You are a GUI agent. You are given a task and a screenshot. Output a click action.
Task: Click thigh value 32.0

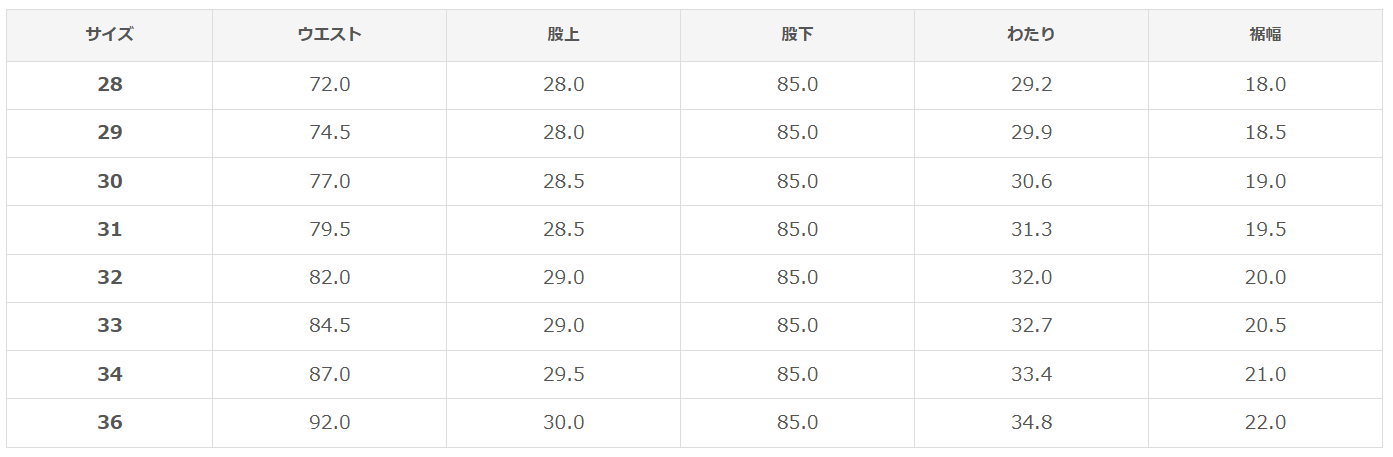pos(1032,278)
